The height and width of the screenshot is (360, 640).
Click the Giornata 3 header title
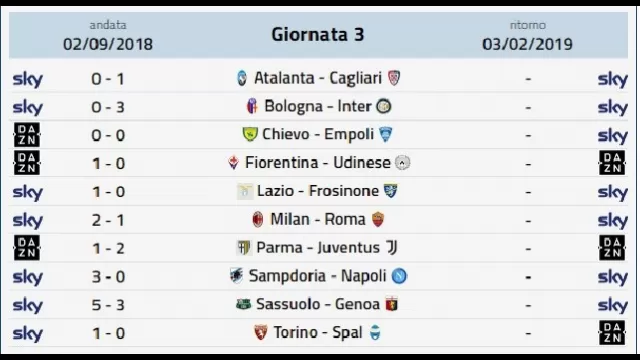click(318, 35)
